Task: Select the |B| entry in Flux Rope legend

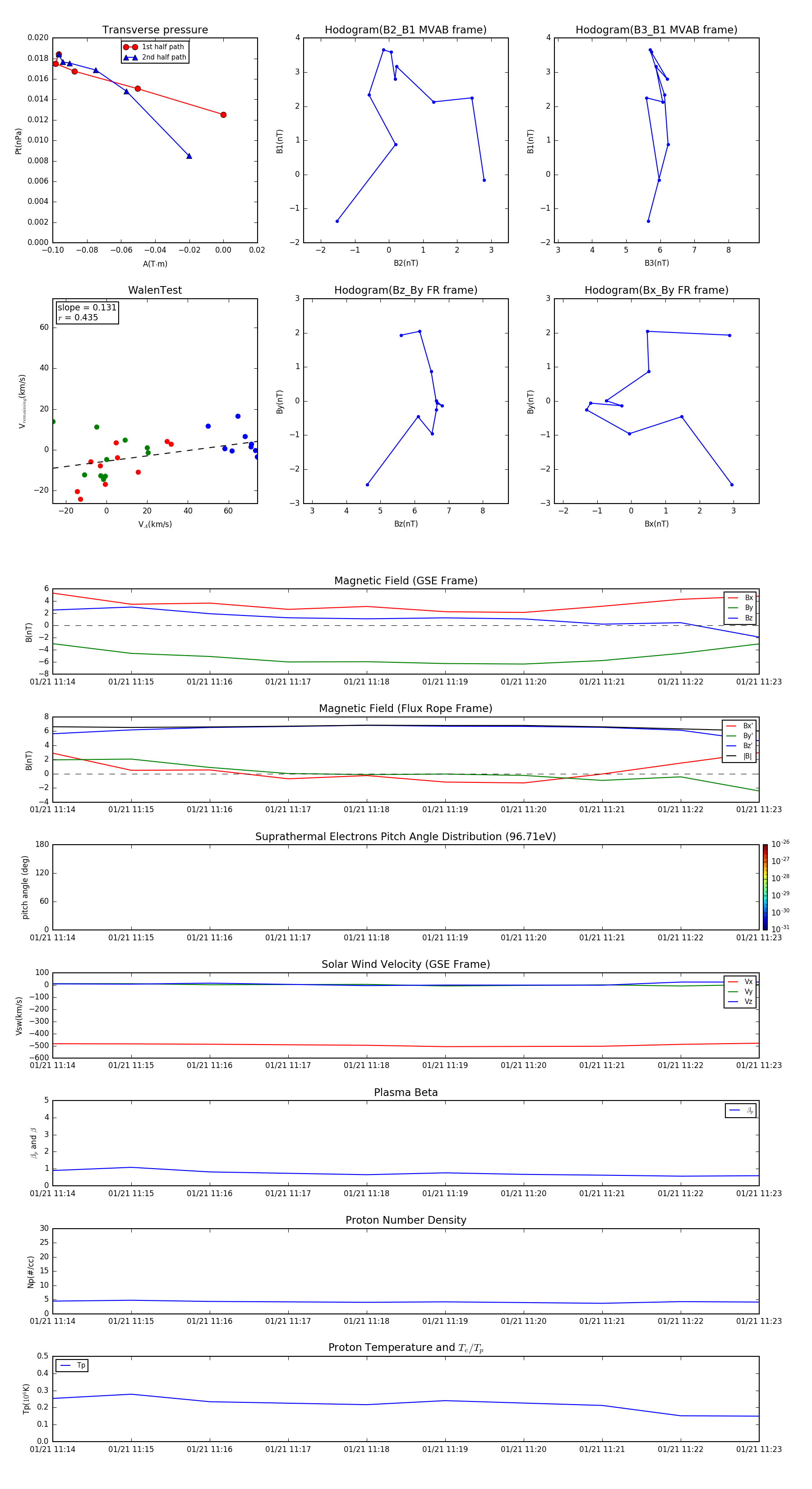Action: point(740,756)
